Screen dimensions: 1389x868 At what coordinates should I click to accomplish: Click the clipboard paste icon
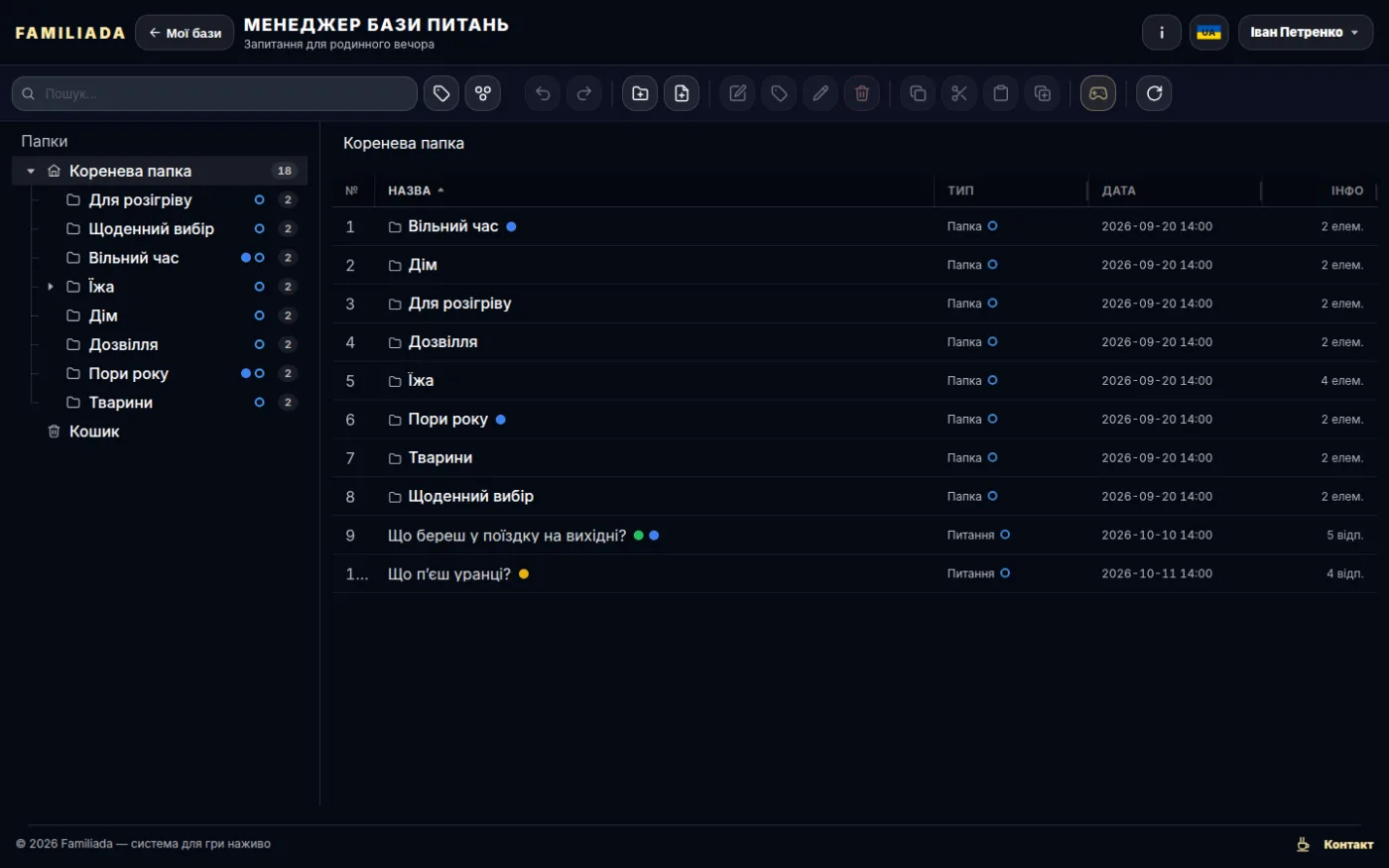pyautogui.click(x=1001, y=93)
